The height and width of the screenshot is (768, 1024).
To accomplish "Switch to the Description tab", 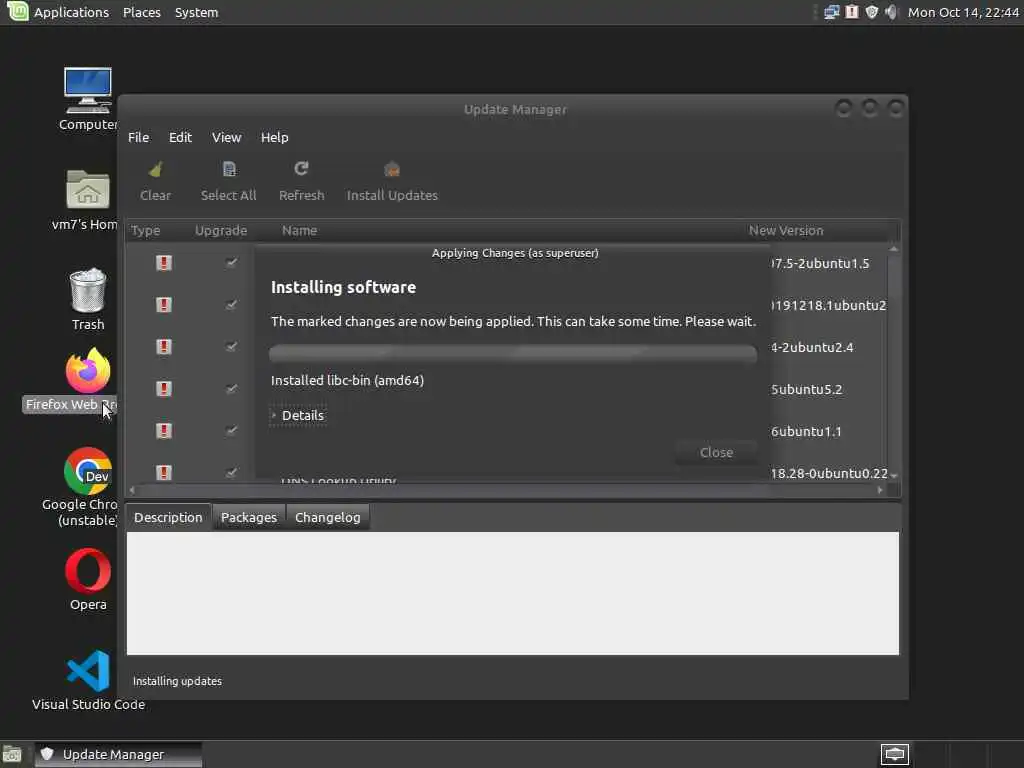I will 168,517.
